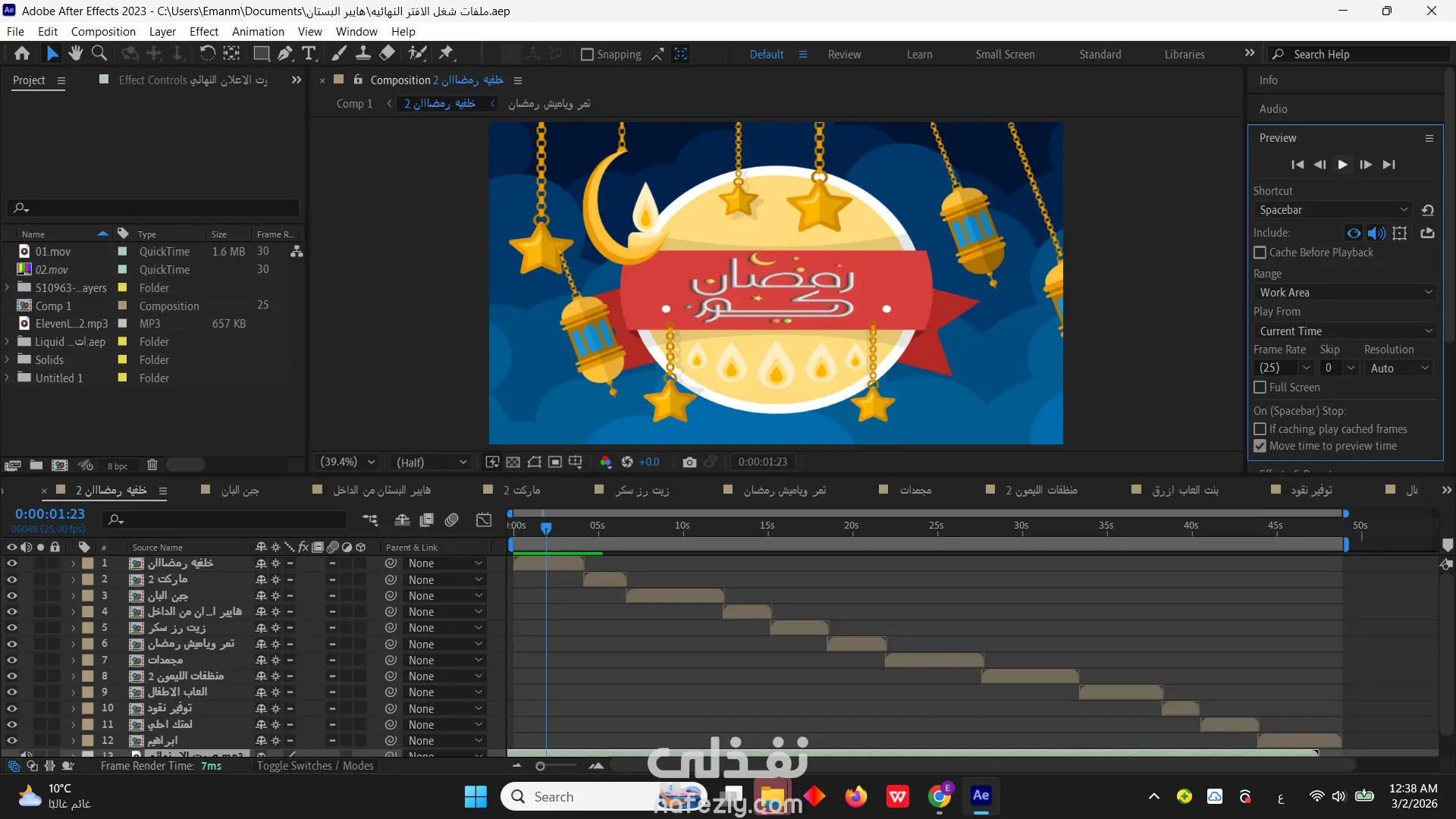
Task: Hide layer 1 using eye toggle
Action: pos(11,563)
